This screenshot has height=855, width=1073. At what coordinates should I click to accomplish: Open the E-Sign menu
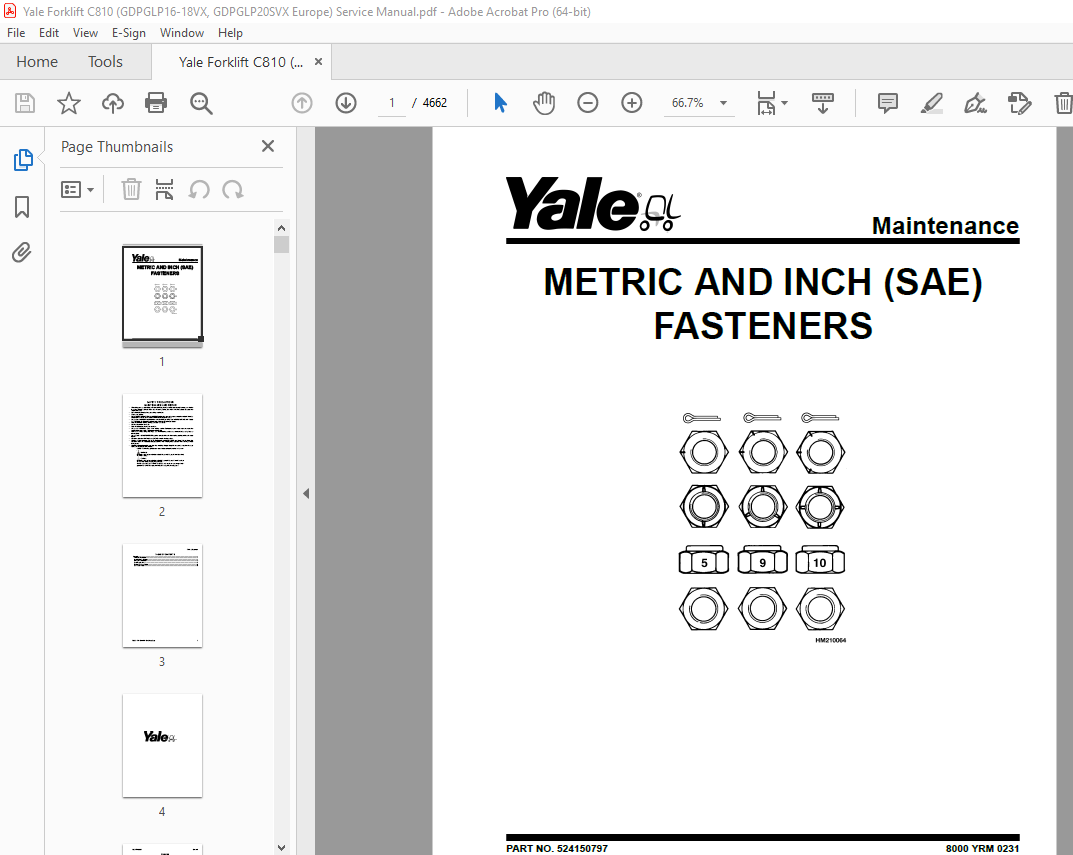(x=129, y=33)
